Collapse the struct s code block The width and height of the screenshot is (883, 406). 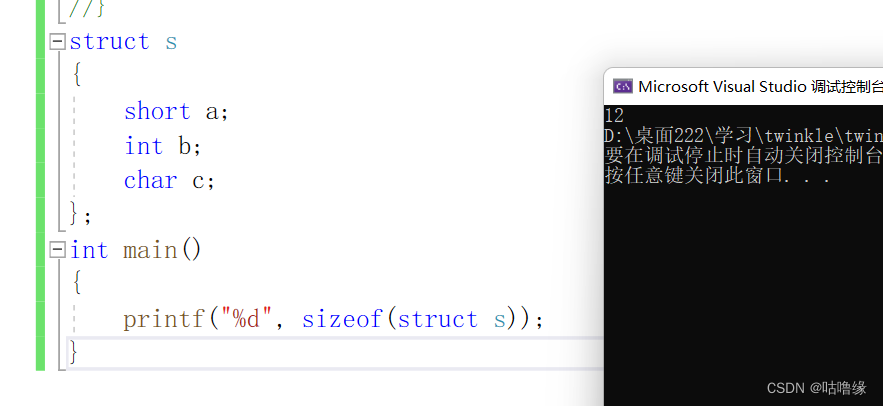tap(57, 42)
